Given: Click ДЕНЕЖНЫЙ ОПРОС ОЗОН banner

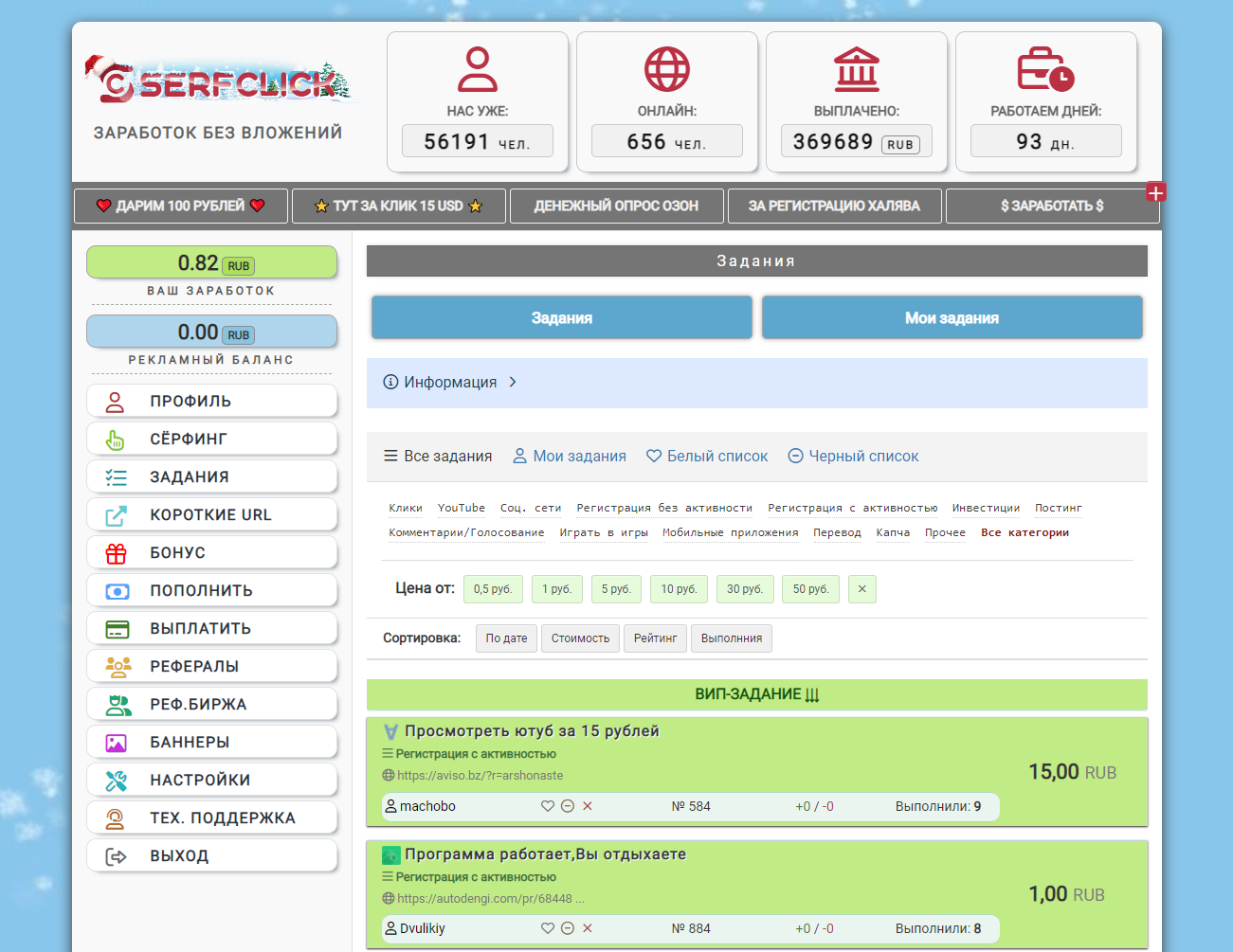Looking at the screenshot, I should (x=617, y=206).
